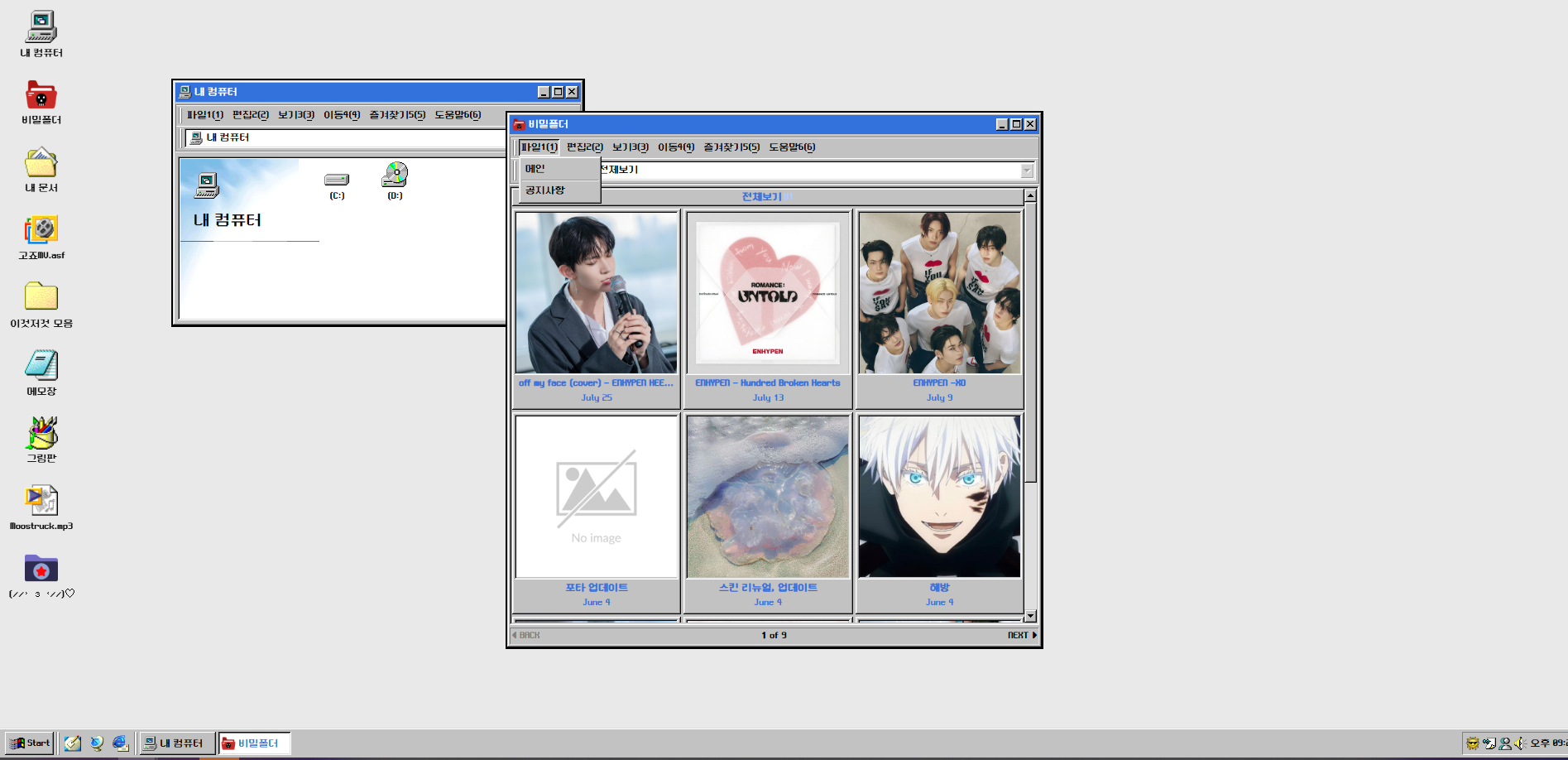Open the (C:) drive icon
Screen dimensions: 1568x760
(x=337, y=185)
